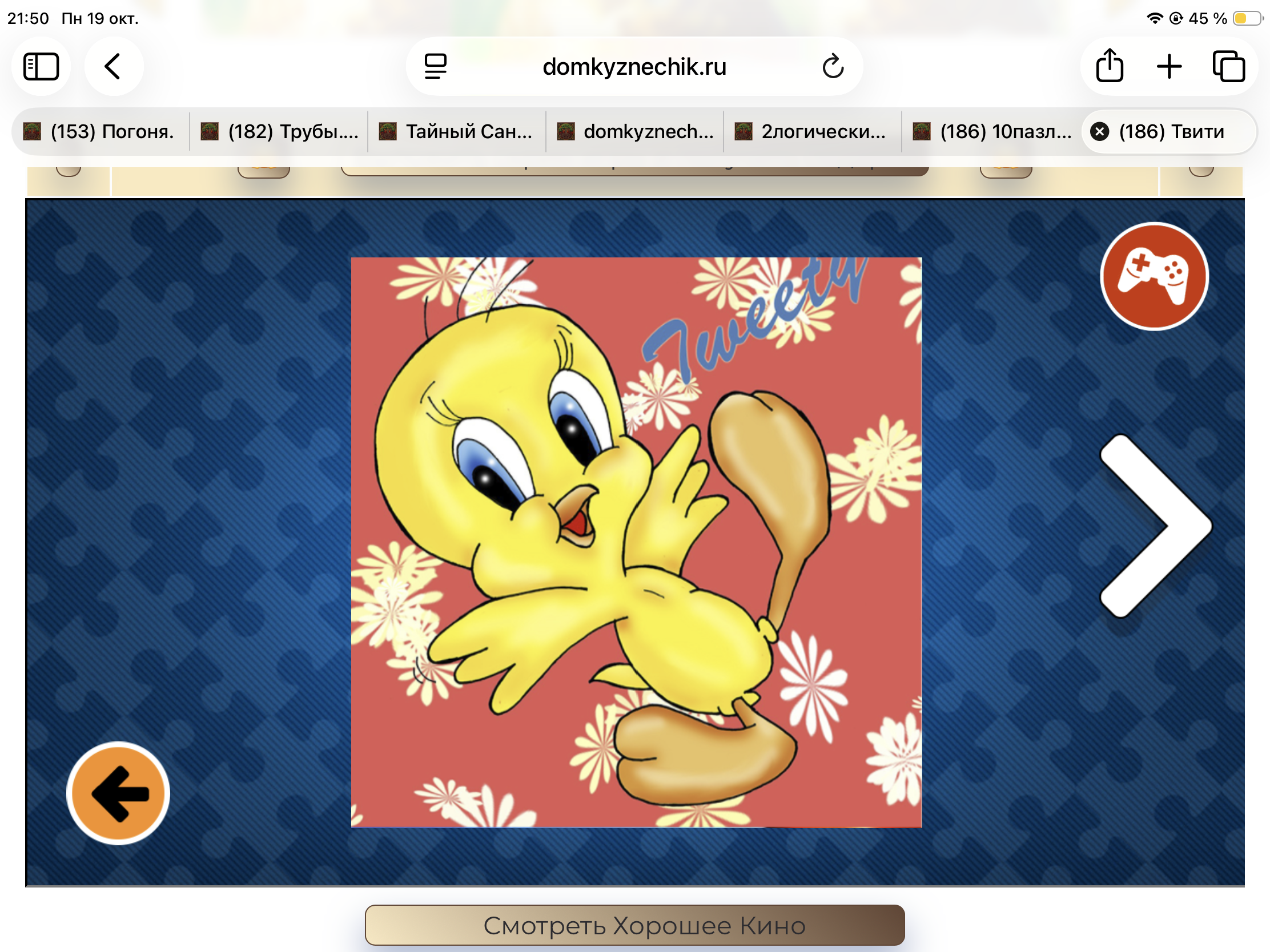Image resolution: width=1270 pixels, height=952 pixels.
Task: Click the orange back arrow button
Action: click(118, 794)
